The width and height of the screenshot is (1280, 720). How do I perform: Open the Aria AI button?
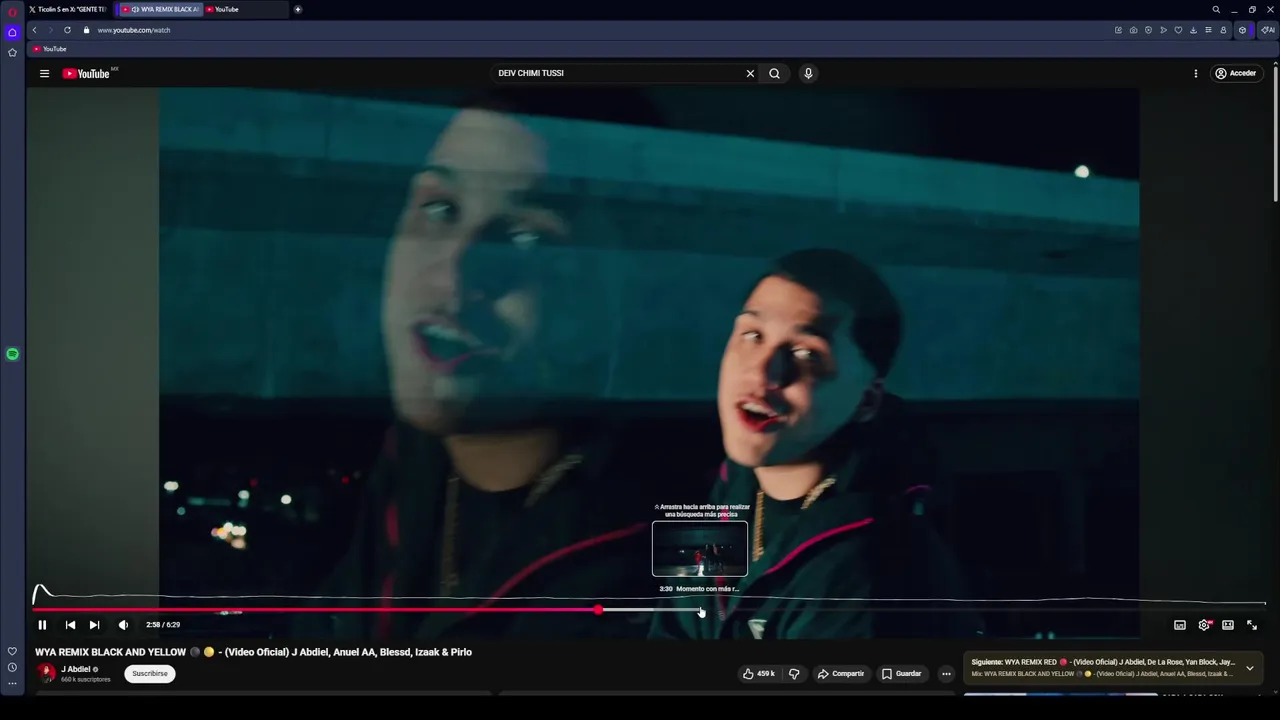click(x=1268, y=30)
